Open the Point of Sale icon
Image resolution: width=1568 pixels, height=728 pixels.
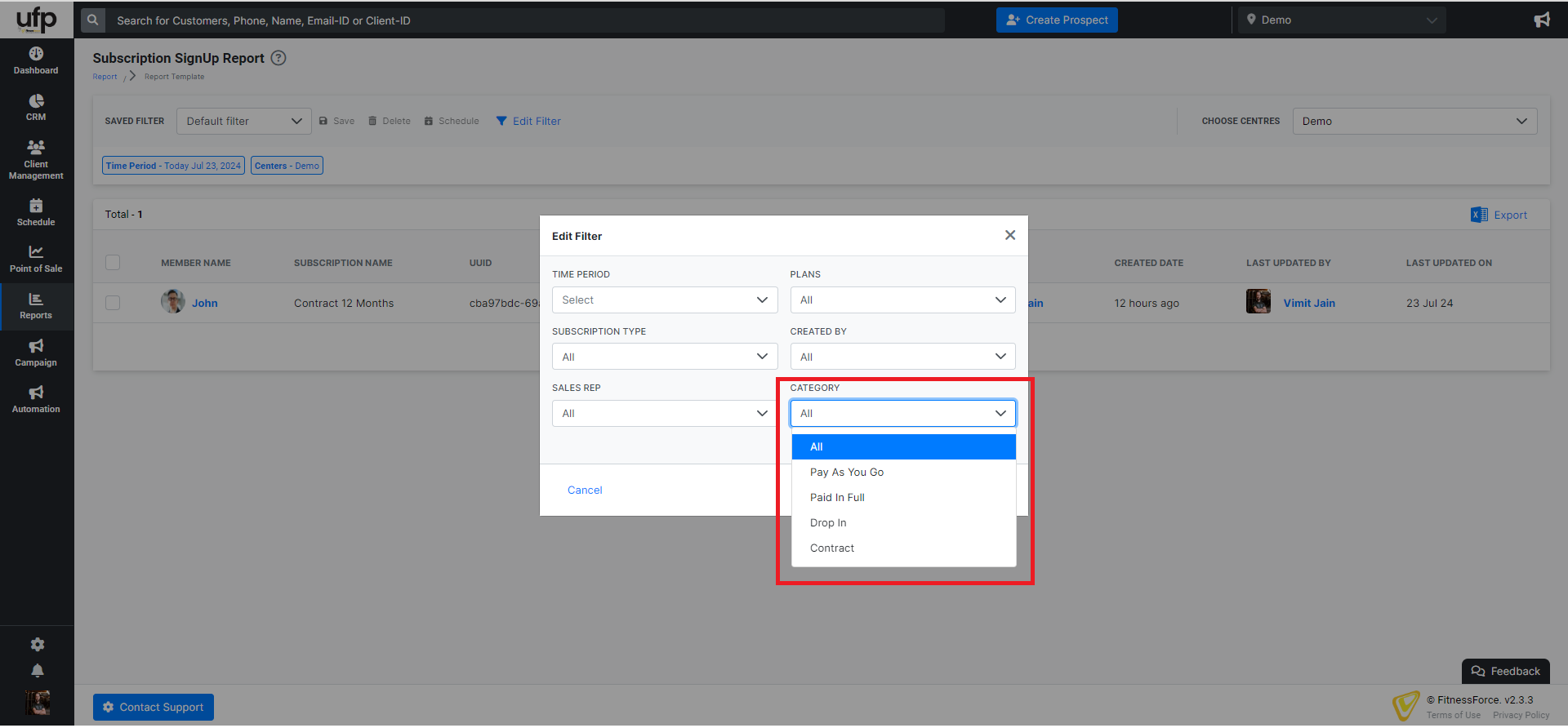coord(36,252)
